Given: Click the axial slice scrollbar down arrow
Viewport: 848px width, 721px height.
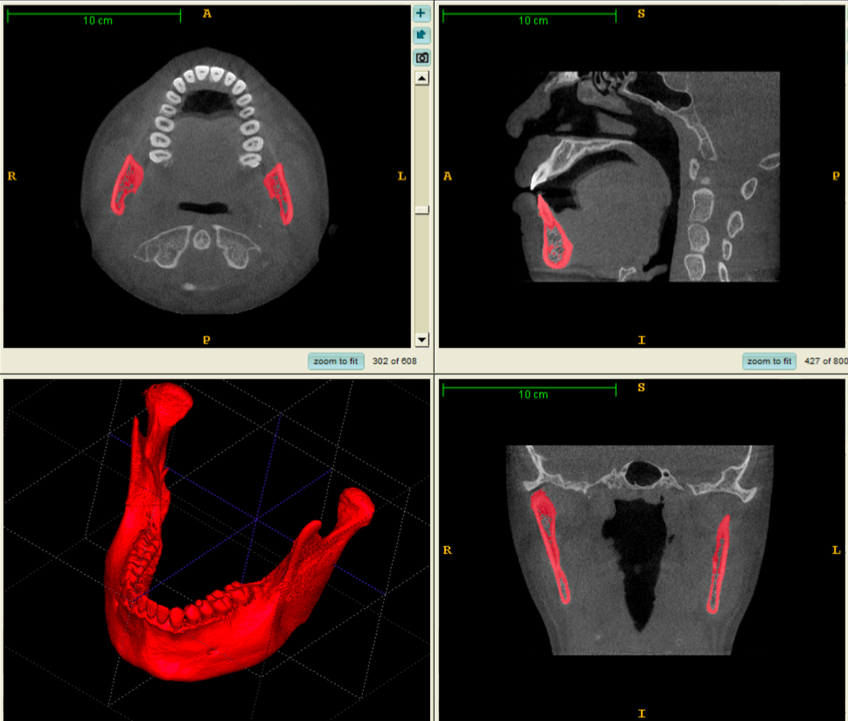Looking at the screenshot, I should [422, 340].
